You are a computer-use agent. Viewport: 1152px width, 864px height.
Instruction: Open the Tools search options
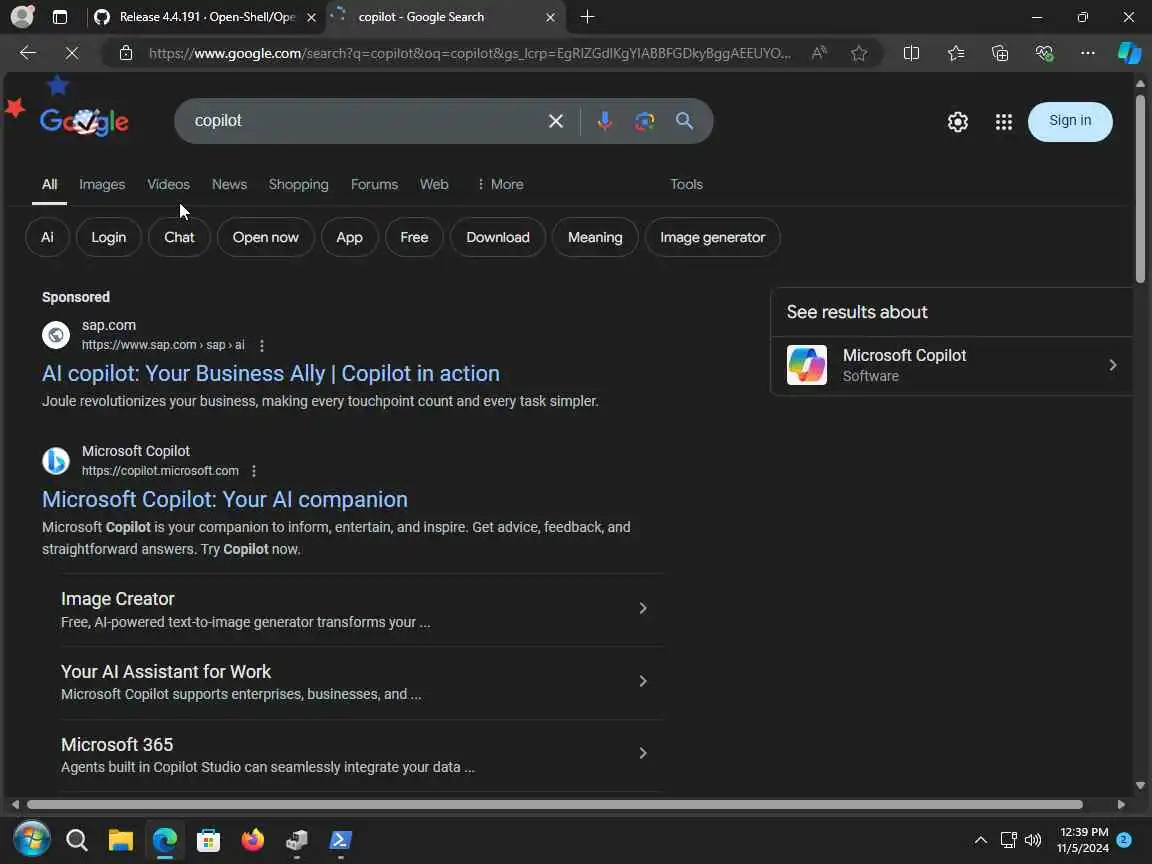(x=686, y=184)
